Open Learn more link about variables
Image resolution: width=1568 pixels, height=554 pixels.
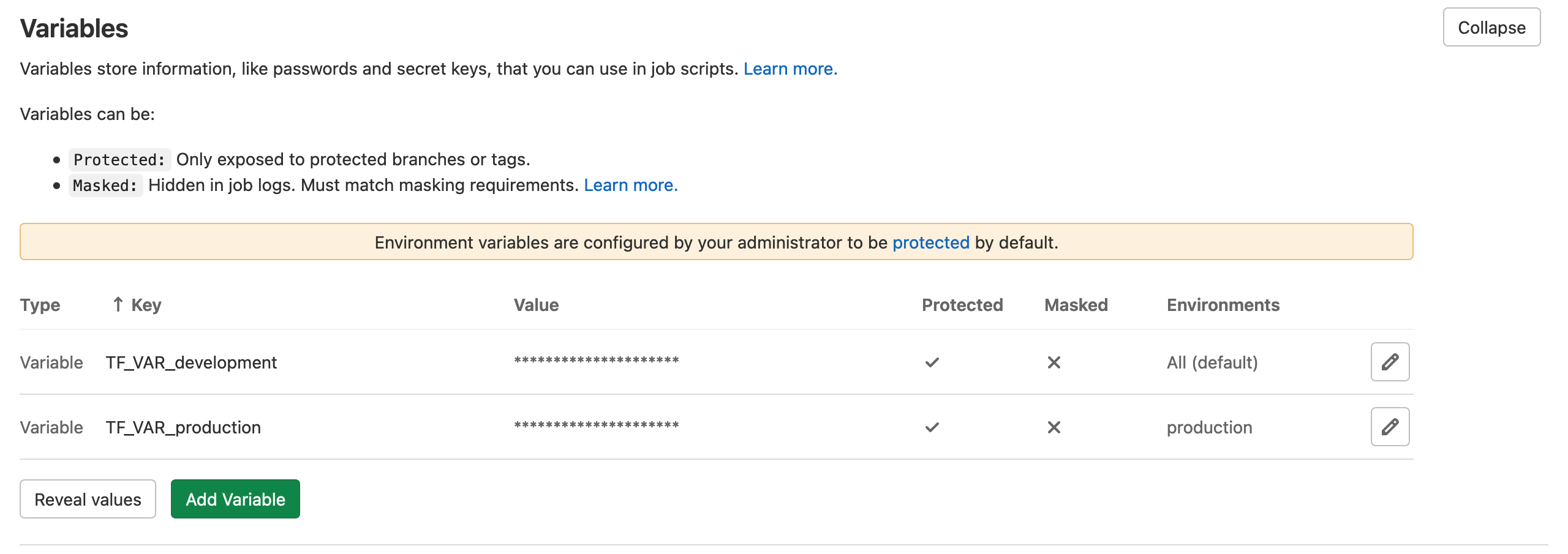[790, 69]
